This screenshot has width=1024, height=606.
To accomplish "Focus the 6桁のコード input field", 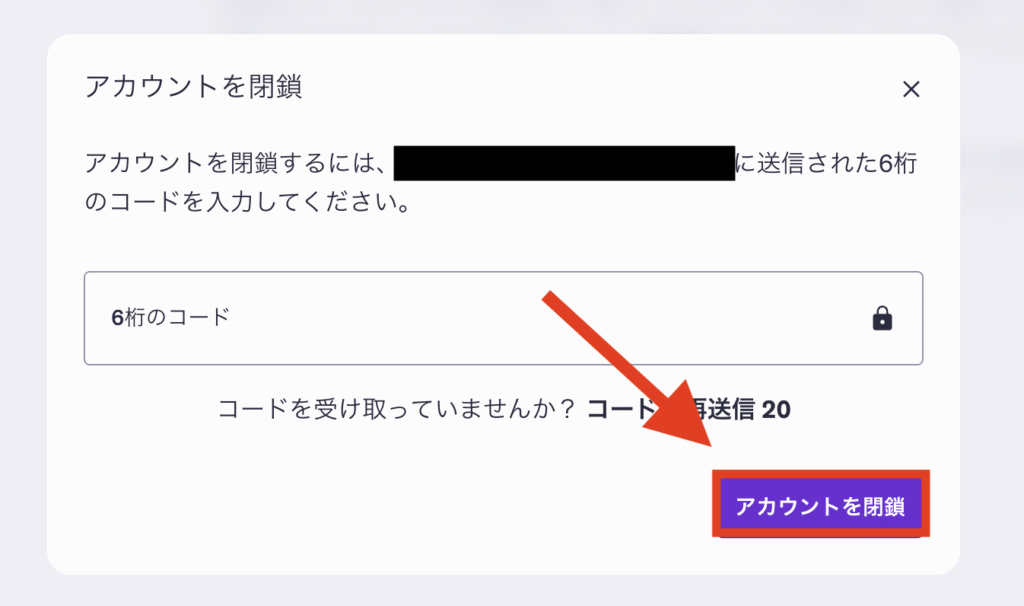I will (x=400, y=319).
